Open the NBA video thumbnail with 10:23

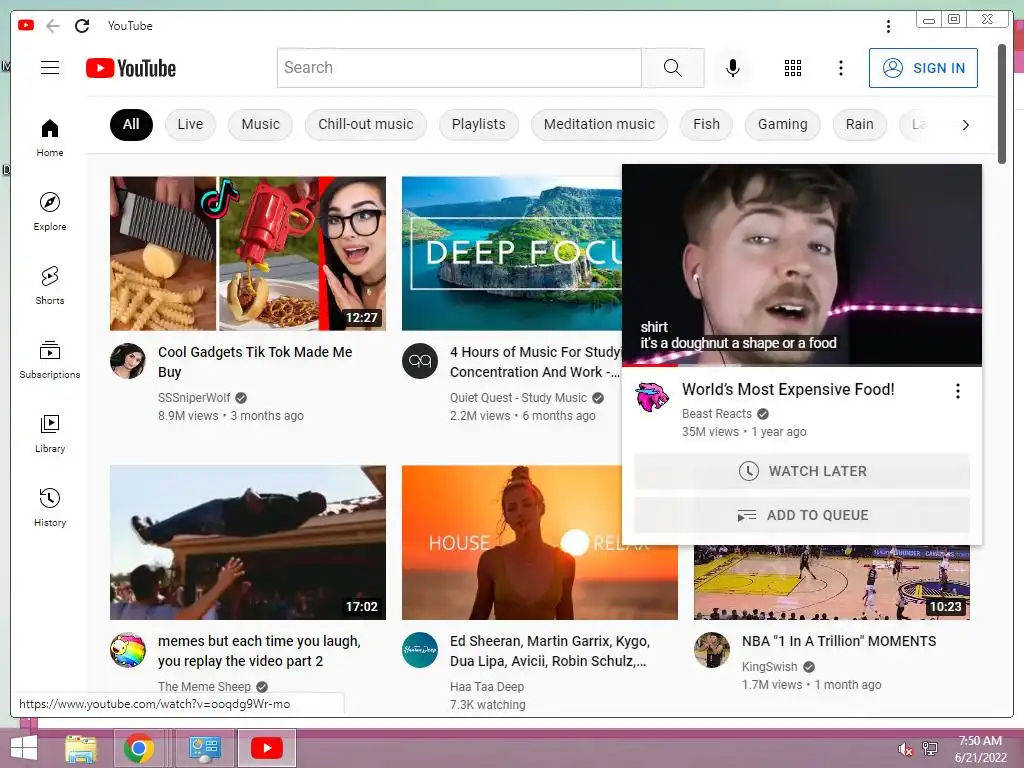tap(831, 582)
